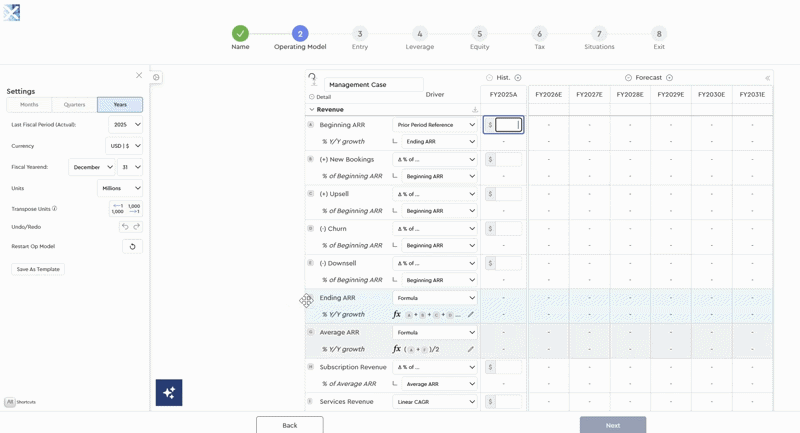This screenshot has height=433, width=800.
Task: Click the Save As Template button
Action: tap(38, 269)
